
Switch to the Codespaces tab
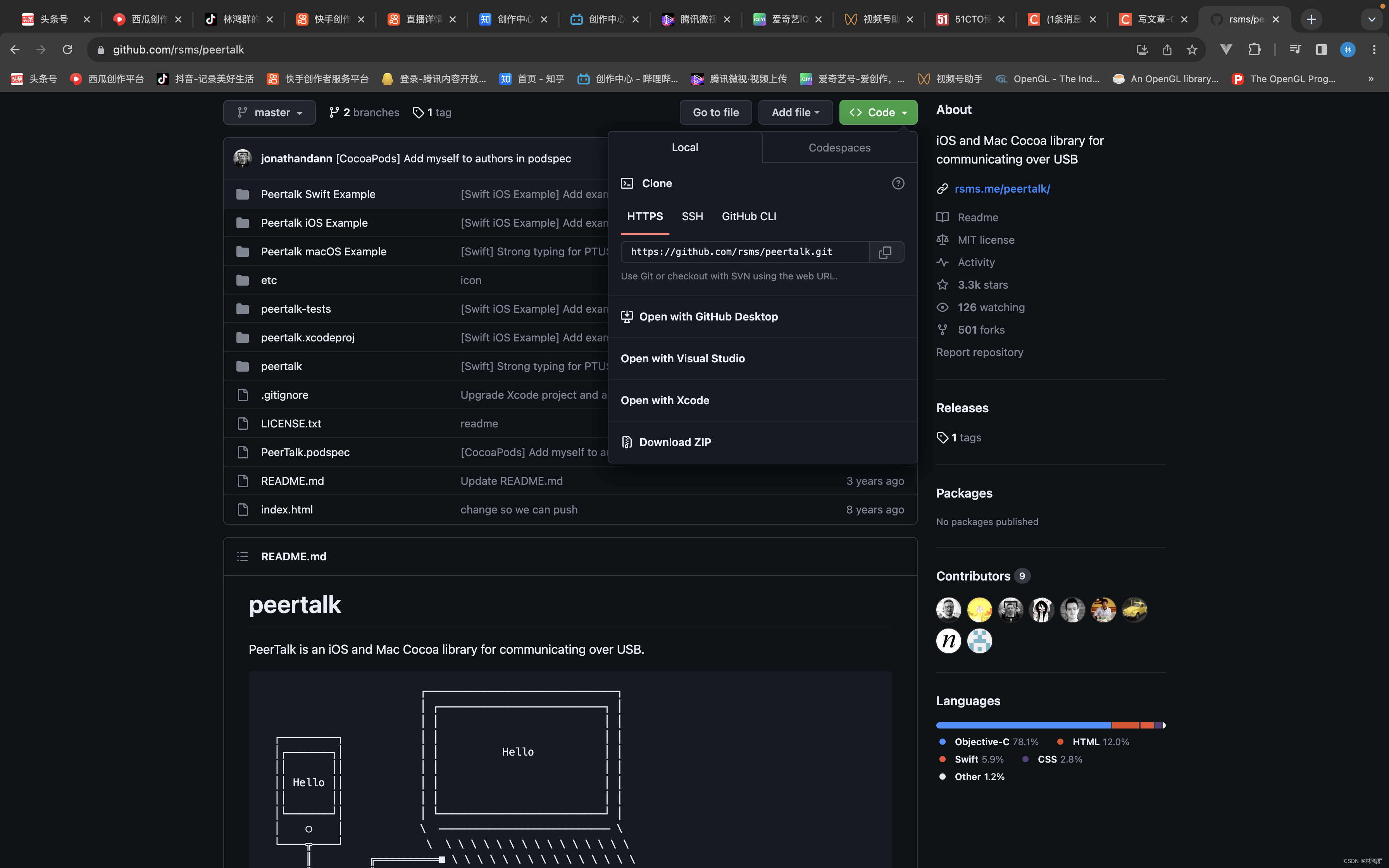(x=839, y=148)
